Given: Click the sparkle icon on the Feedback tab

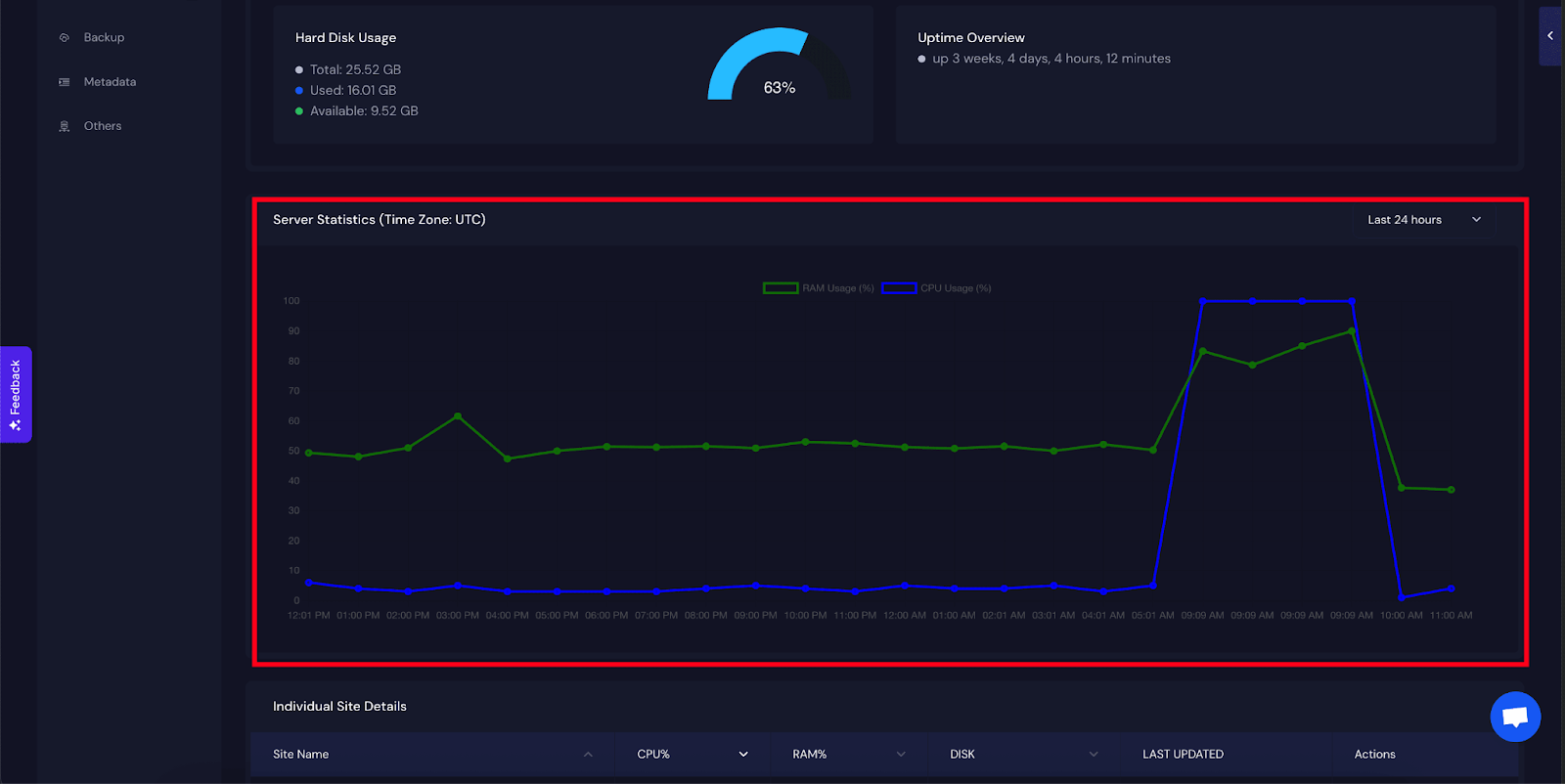Looking at the screenshot, I should [x=16, y=425].
